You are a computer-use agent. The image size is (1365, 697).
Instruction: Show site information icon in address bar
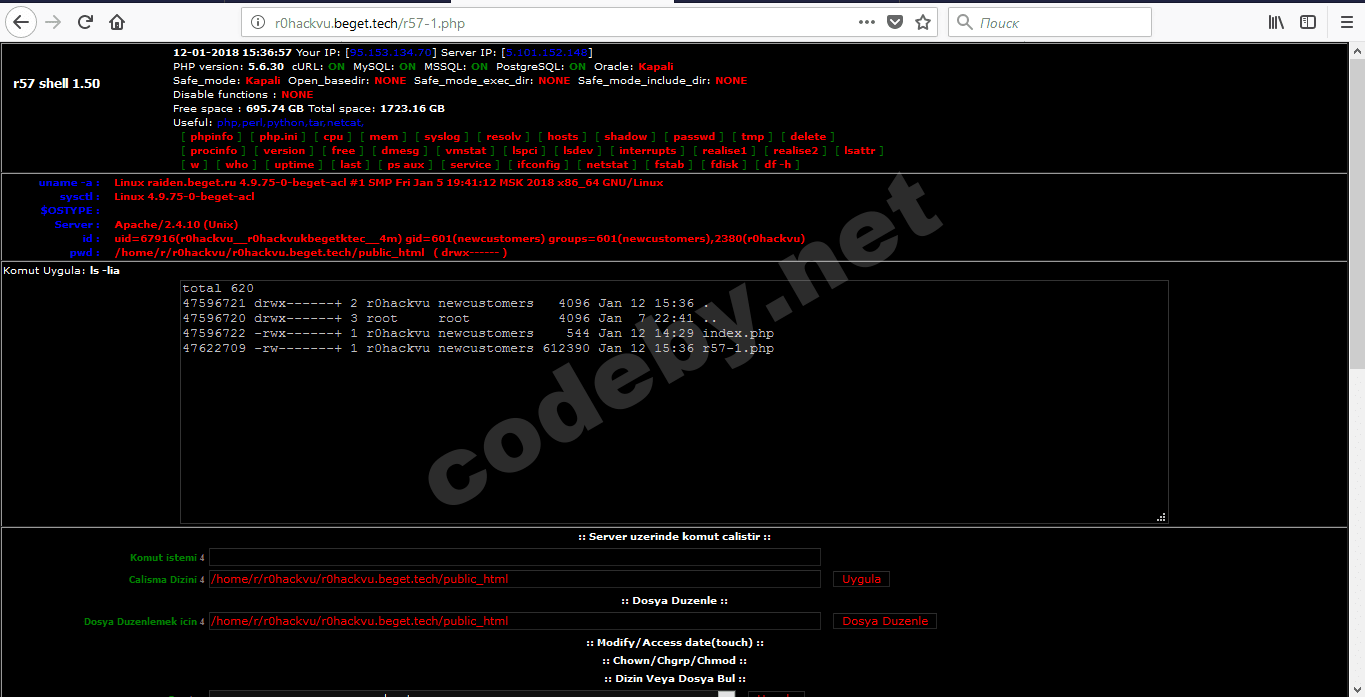coord(258,22)
